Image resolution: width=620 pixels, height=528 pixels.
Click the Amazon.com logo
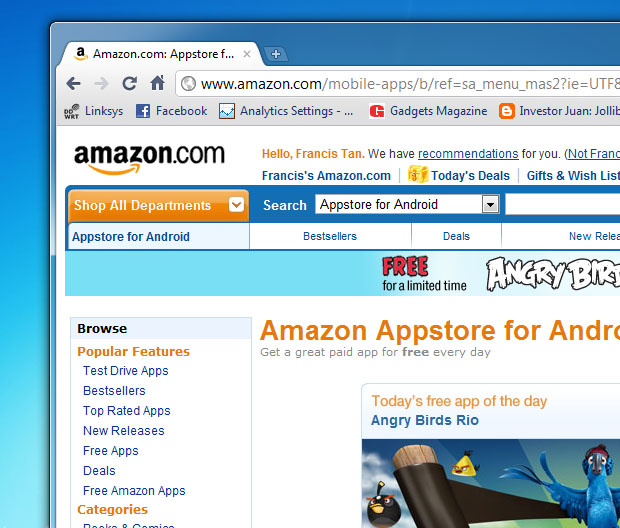tap(149, 157)
